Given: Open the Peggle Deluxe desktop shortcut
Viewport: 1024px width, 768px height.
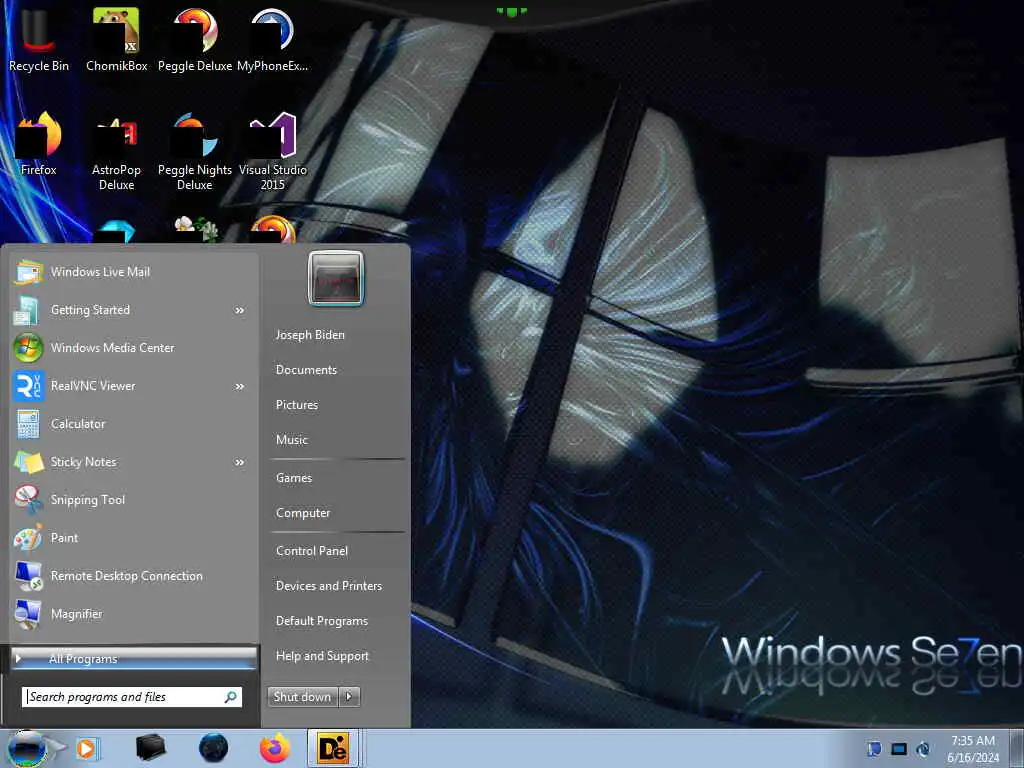Looking at the screenshot, I should [195, 39].
